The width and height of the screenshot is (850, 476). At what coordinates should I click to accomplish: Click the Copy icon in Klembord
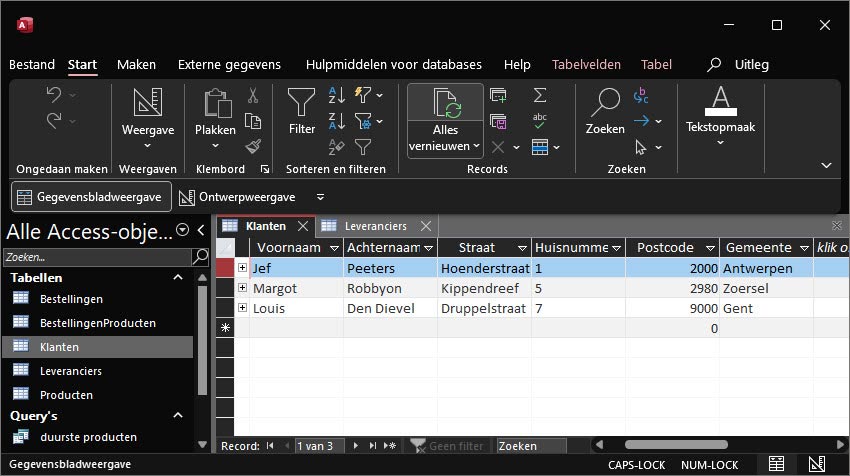pos(253,121)
